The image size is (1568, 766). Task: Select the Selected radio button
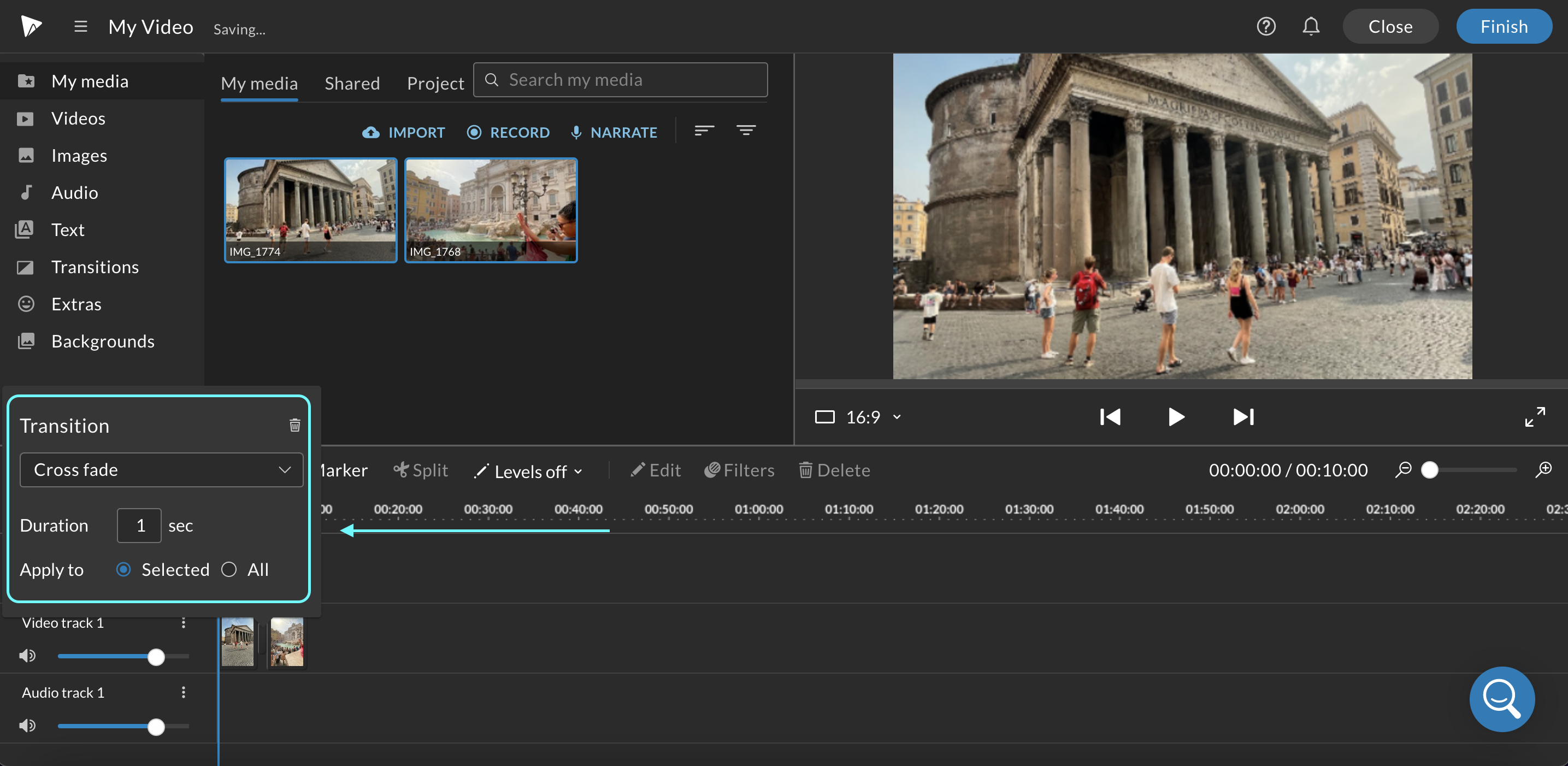coord(123,569)
